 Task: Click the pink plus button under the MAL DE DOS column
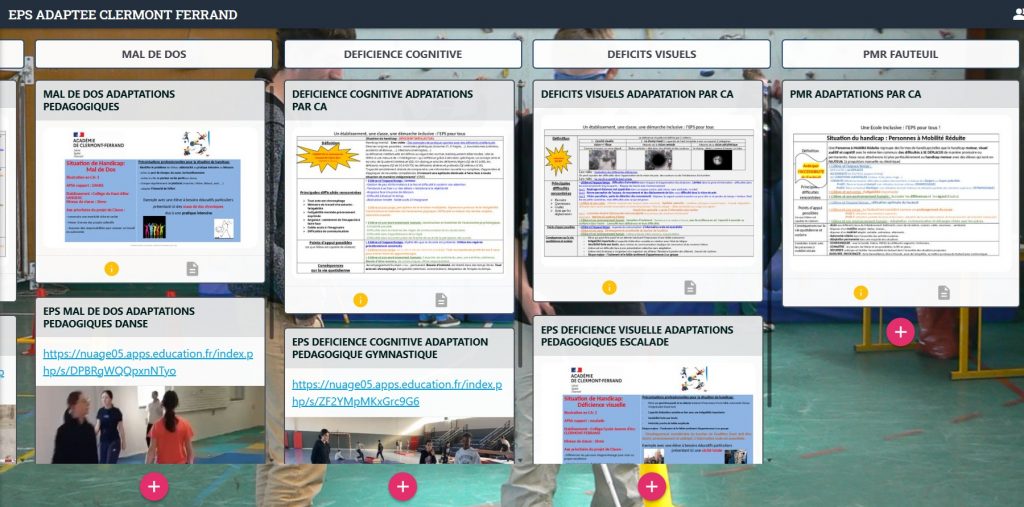pyautogui.click(x=153, y=486)
